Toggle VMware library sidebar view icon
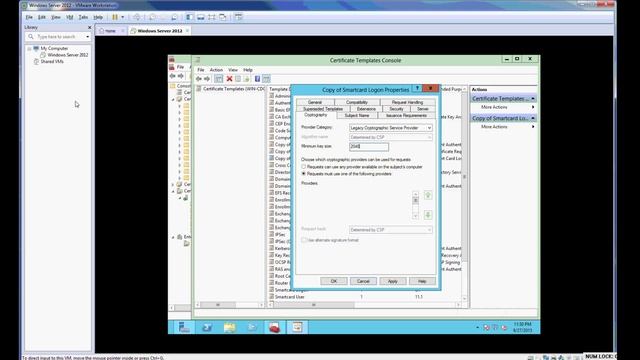The image size is (640, 360). [189, 17]
